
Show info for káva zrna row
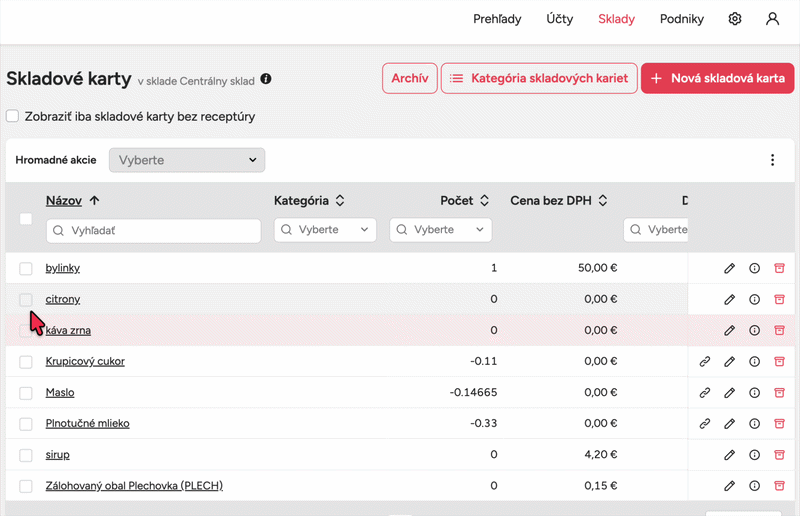755,331
